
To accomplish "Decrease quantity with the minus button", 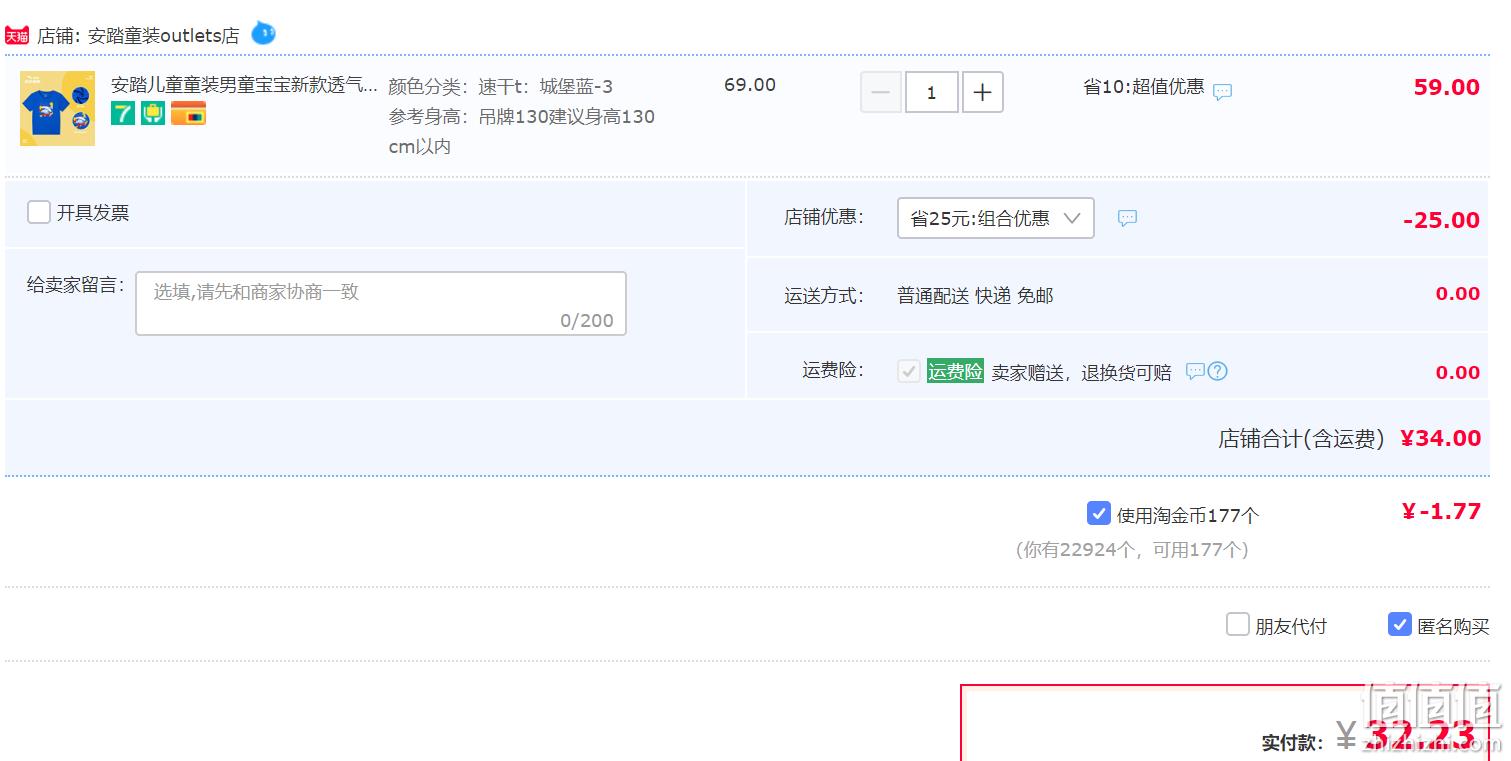I will pos(881,92).
